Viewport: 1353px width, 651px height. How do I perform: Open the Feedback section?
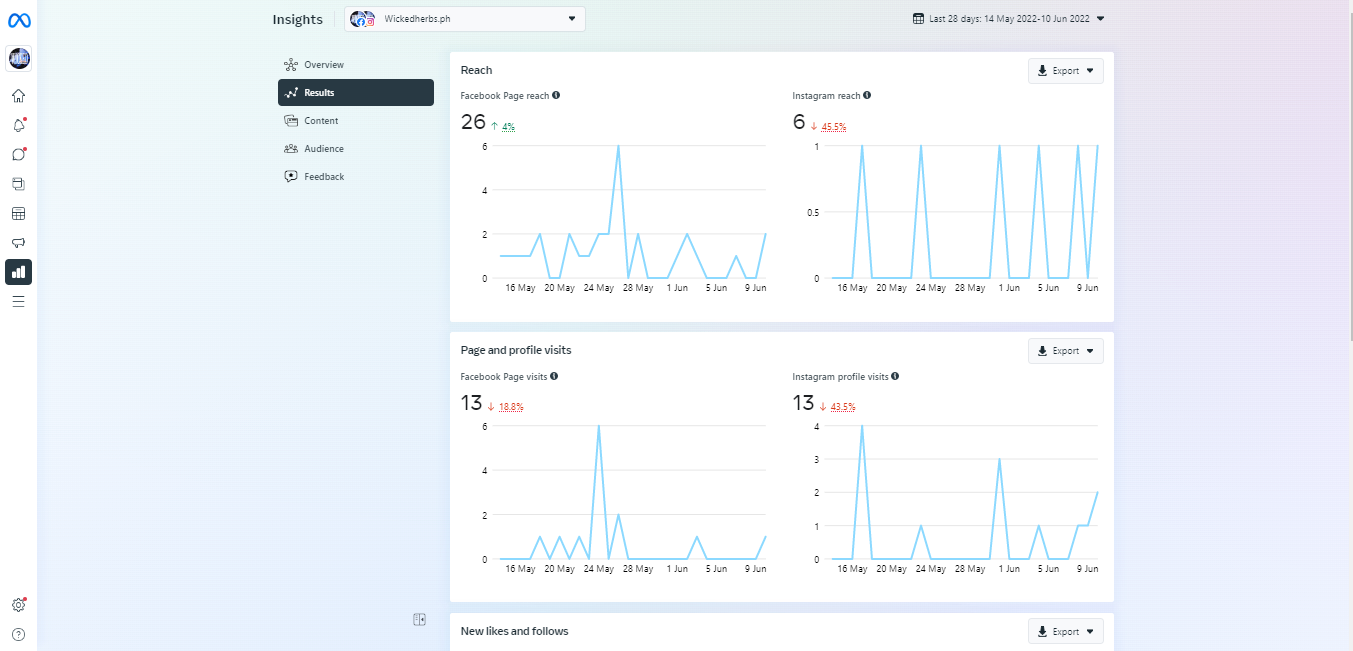[324, 177]
